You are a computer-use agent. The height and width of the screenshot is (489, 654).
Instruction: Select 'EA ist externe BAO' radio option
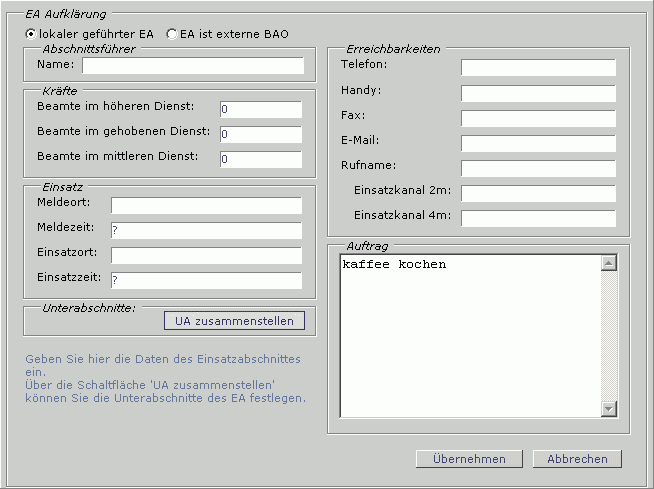tap(172, 33)
